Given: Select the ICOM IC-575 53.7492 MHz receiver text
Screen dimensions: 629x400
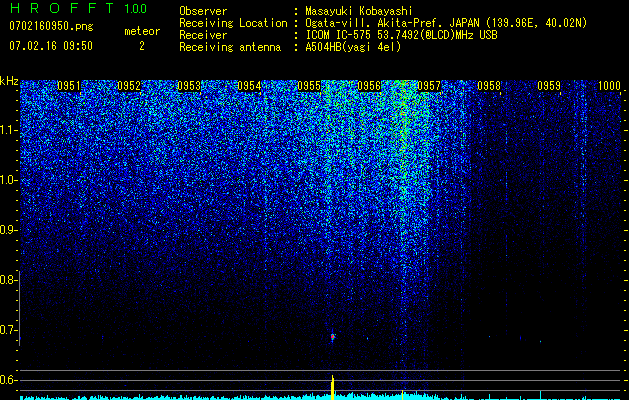Looking at the screenshot, I should tap(401, 35).
